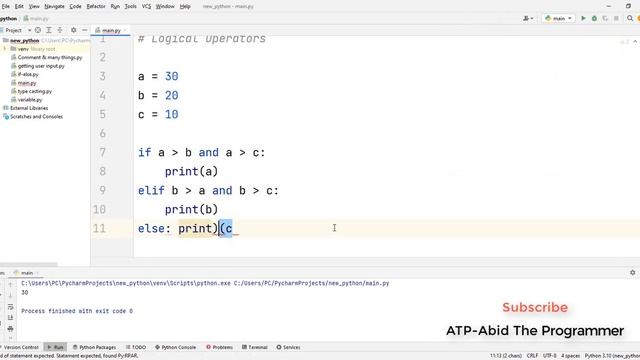640x360 pixels.
Task: Open Search Everywhere magnifier icon
Action: [x=630, y=18]
